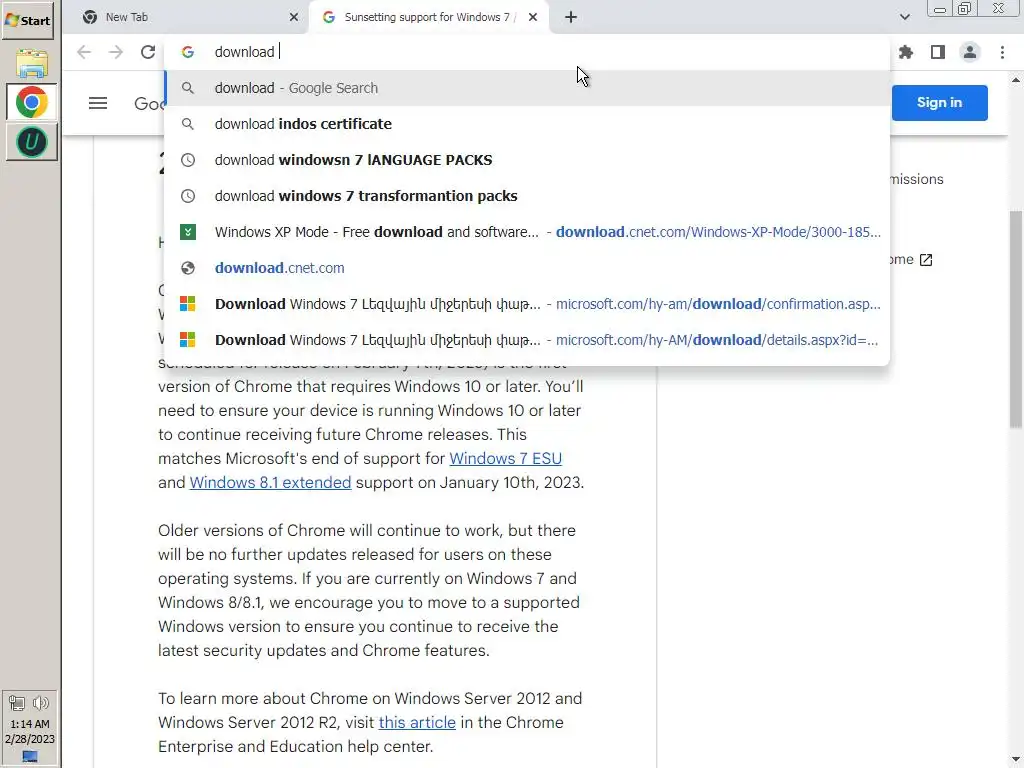Open the Extensions puzzle icon

pyautogui.click(x=906, y=52)
